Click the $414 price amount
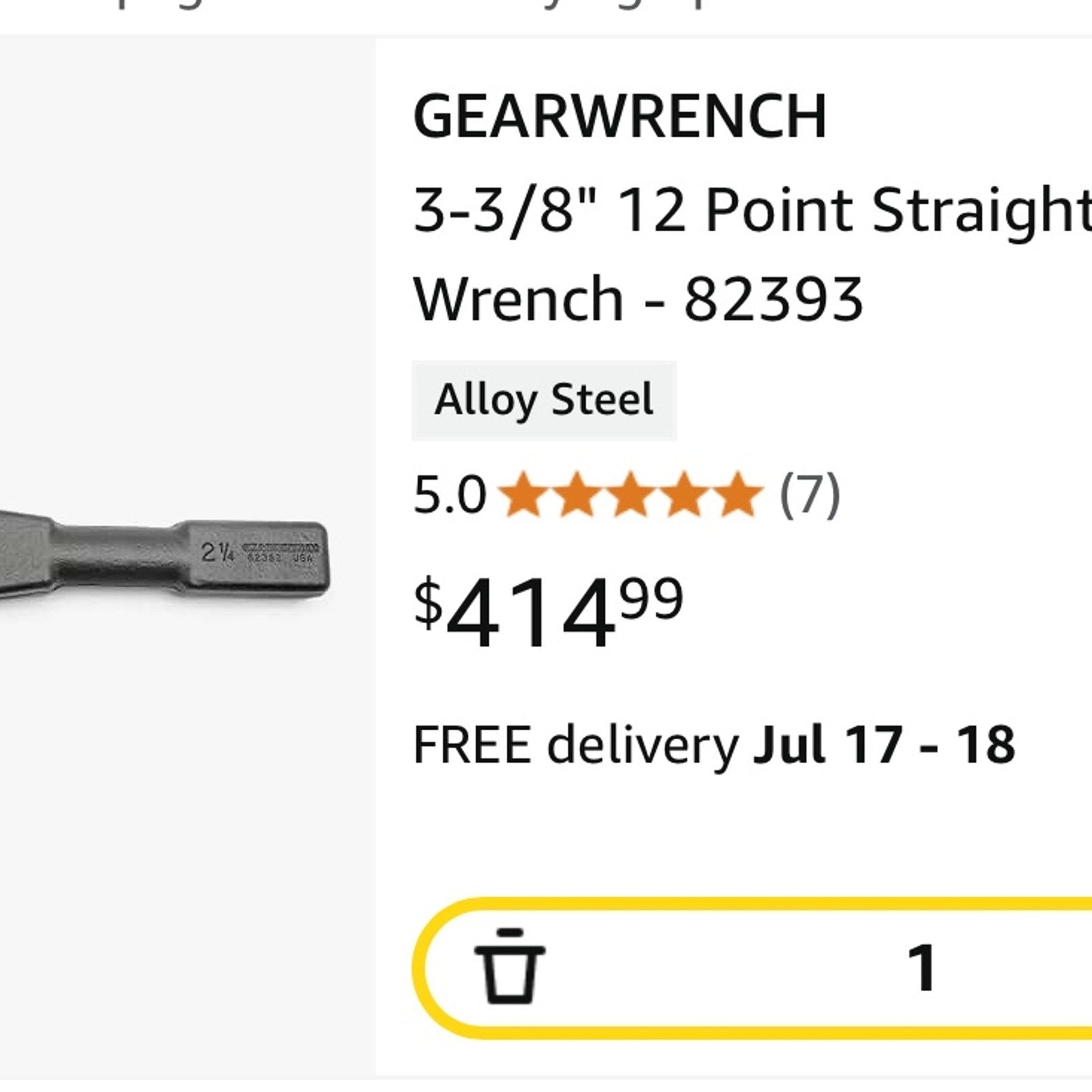Screen dimensions: 1092x1092 coord(529,613)
